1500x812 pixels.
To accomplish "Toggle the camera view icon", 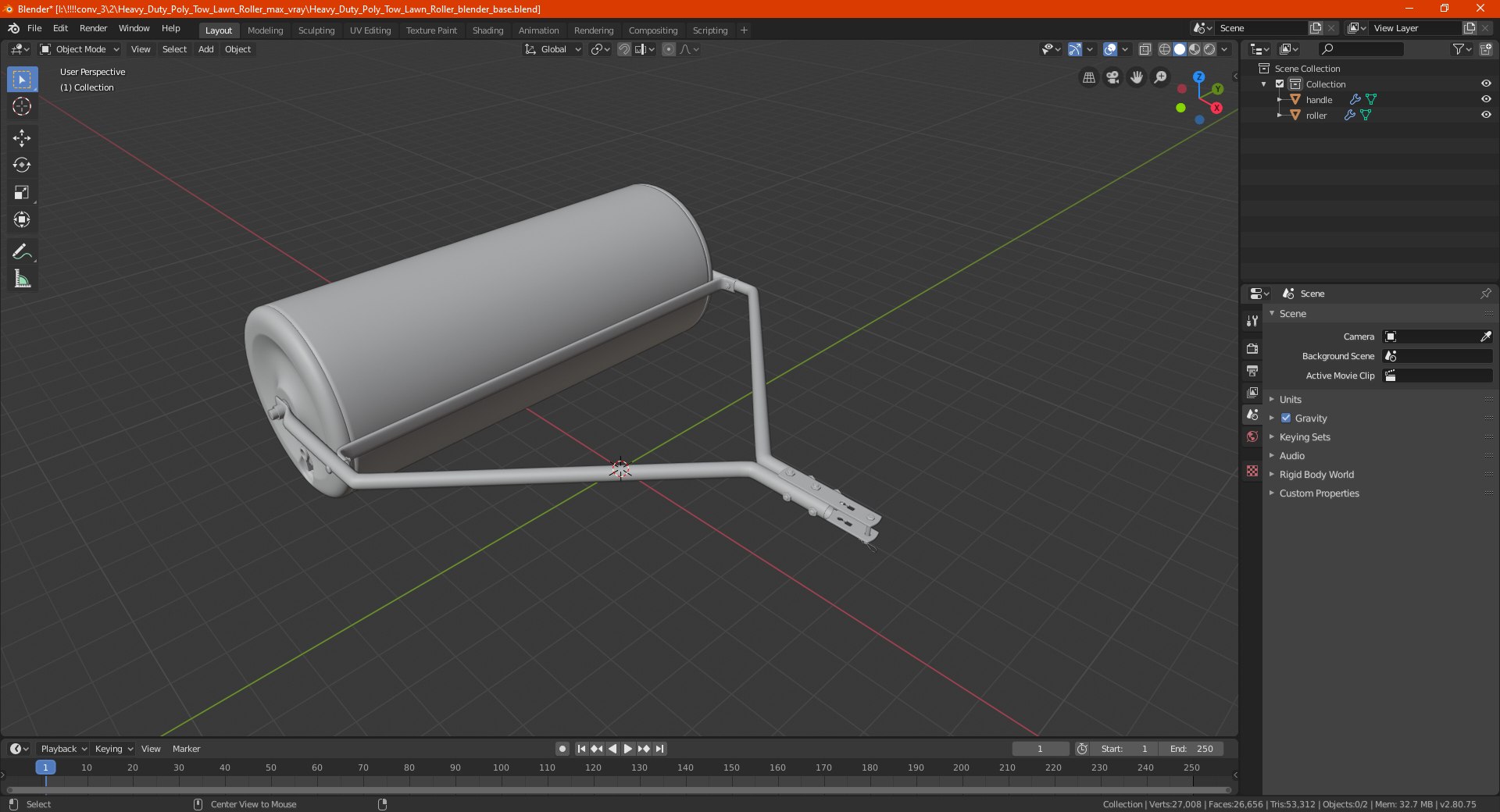I will (x=1112, y=77).
